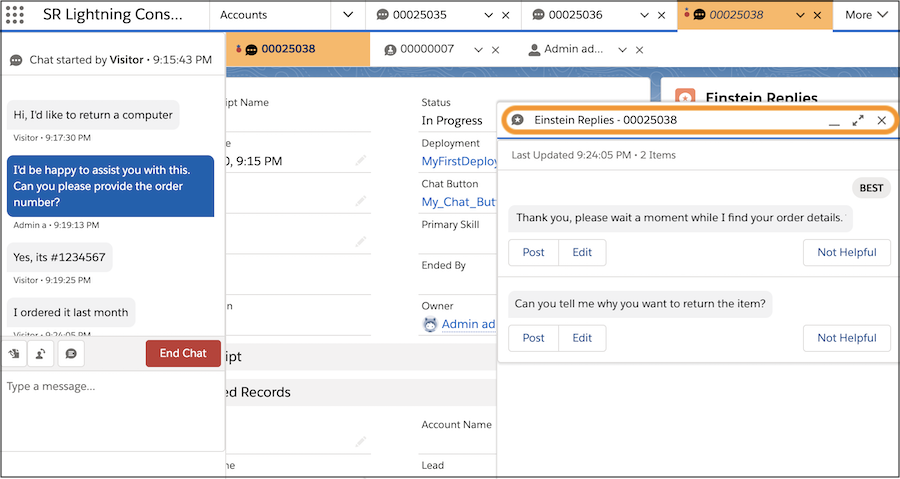Click the edit pencil beside Chat Button field
The width and height of the screenshot is (900, 479).
tap(360, 201)
